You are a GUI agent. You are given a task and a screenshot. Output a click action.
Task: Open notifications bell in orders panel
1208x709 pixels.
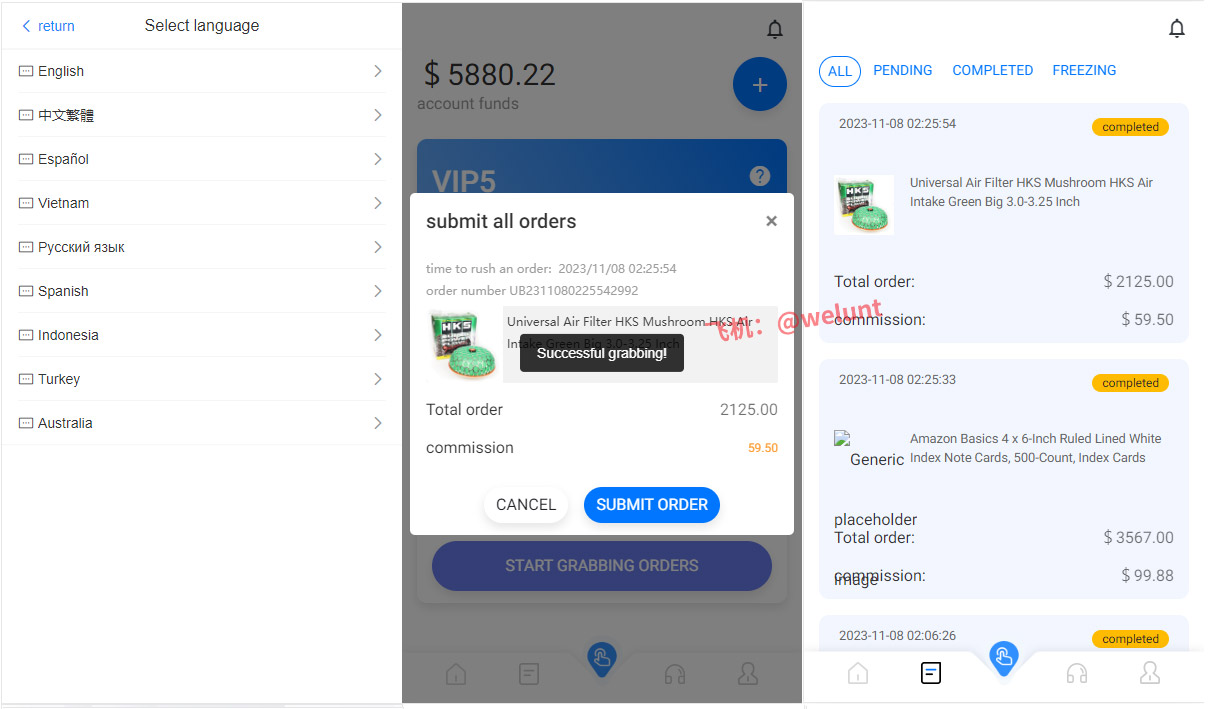(1177, 29)
